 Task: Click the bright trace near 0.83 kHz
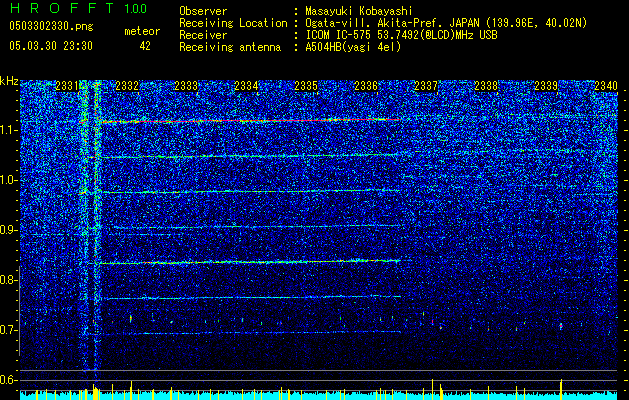(250, 262)
